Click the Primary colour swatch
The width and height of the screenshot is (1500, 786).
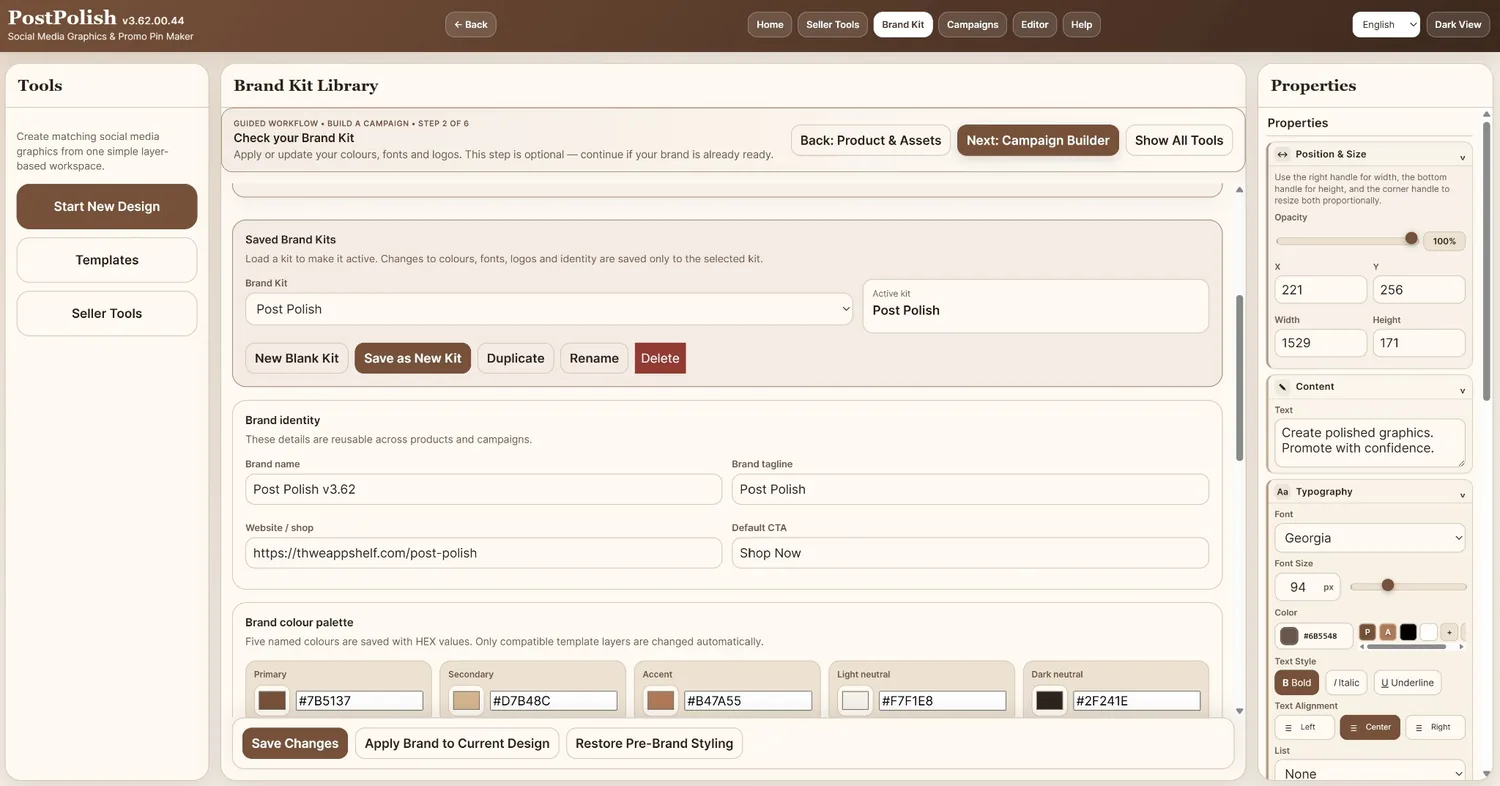tap(272, 701)
